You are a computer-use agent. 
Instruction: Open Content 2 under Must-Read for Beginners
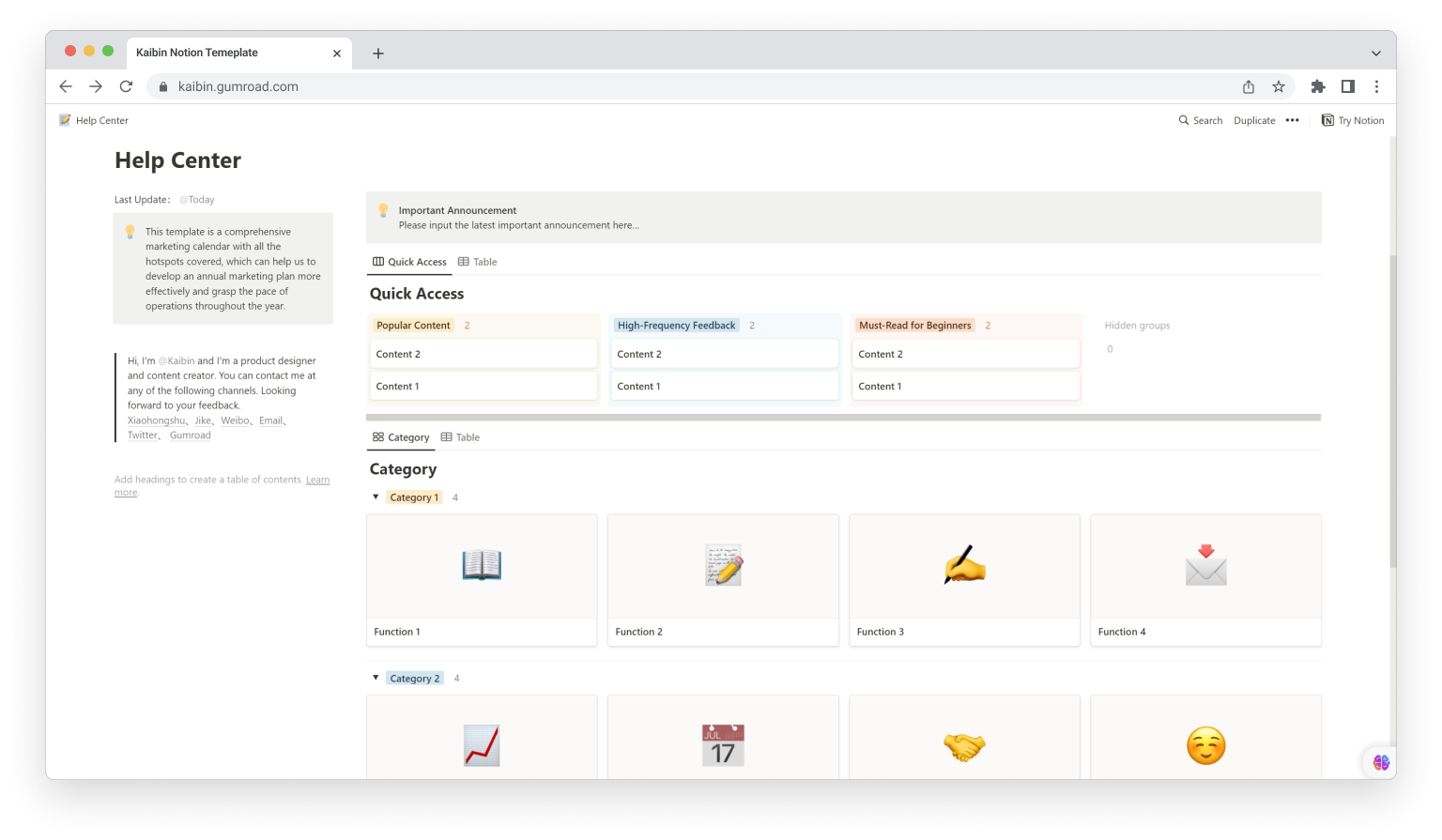click(x=965, y=354)
